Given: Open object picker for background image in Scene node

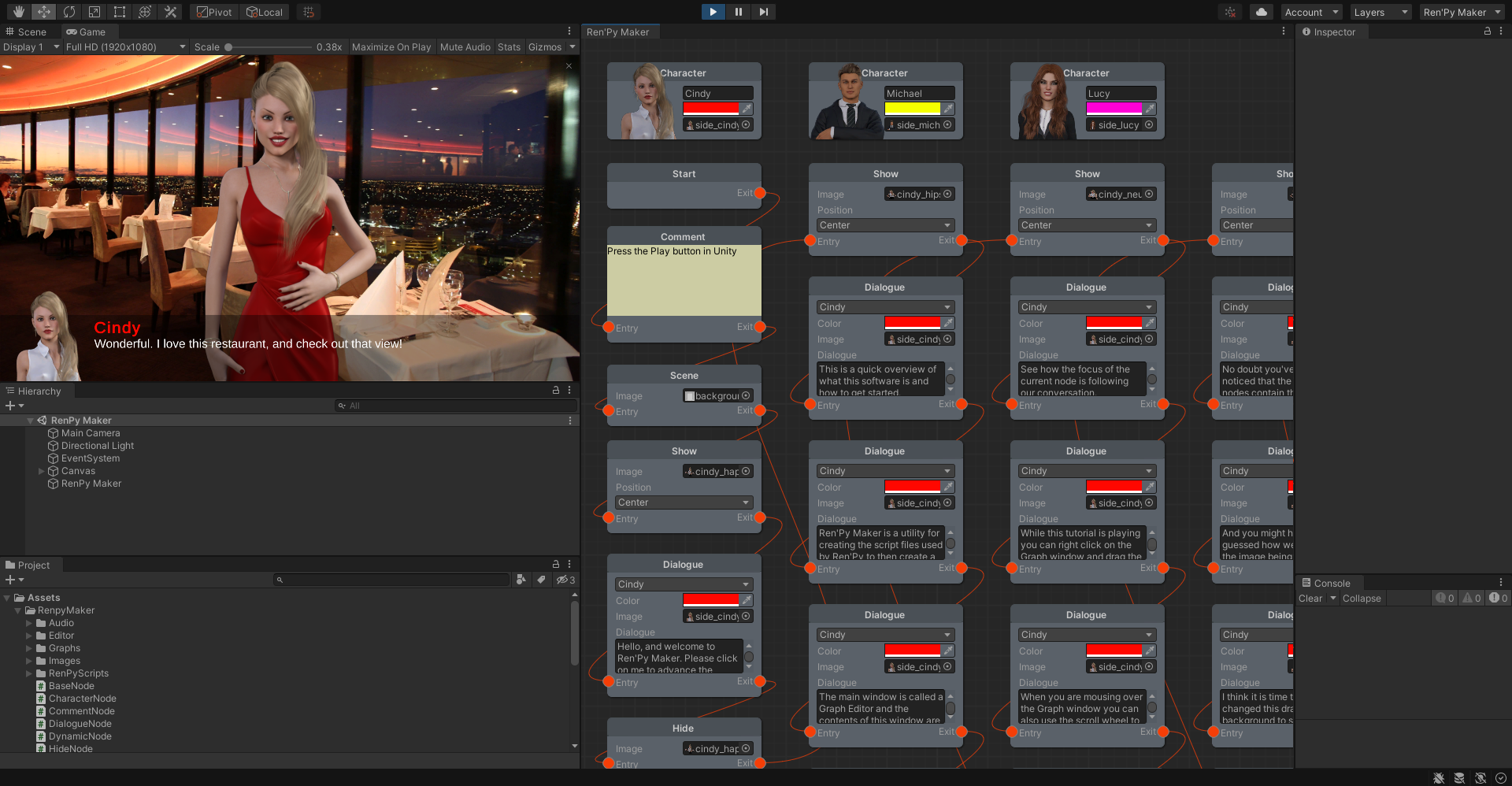Looking at the screenshot, I should 746,395.
